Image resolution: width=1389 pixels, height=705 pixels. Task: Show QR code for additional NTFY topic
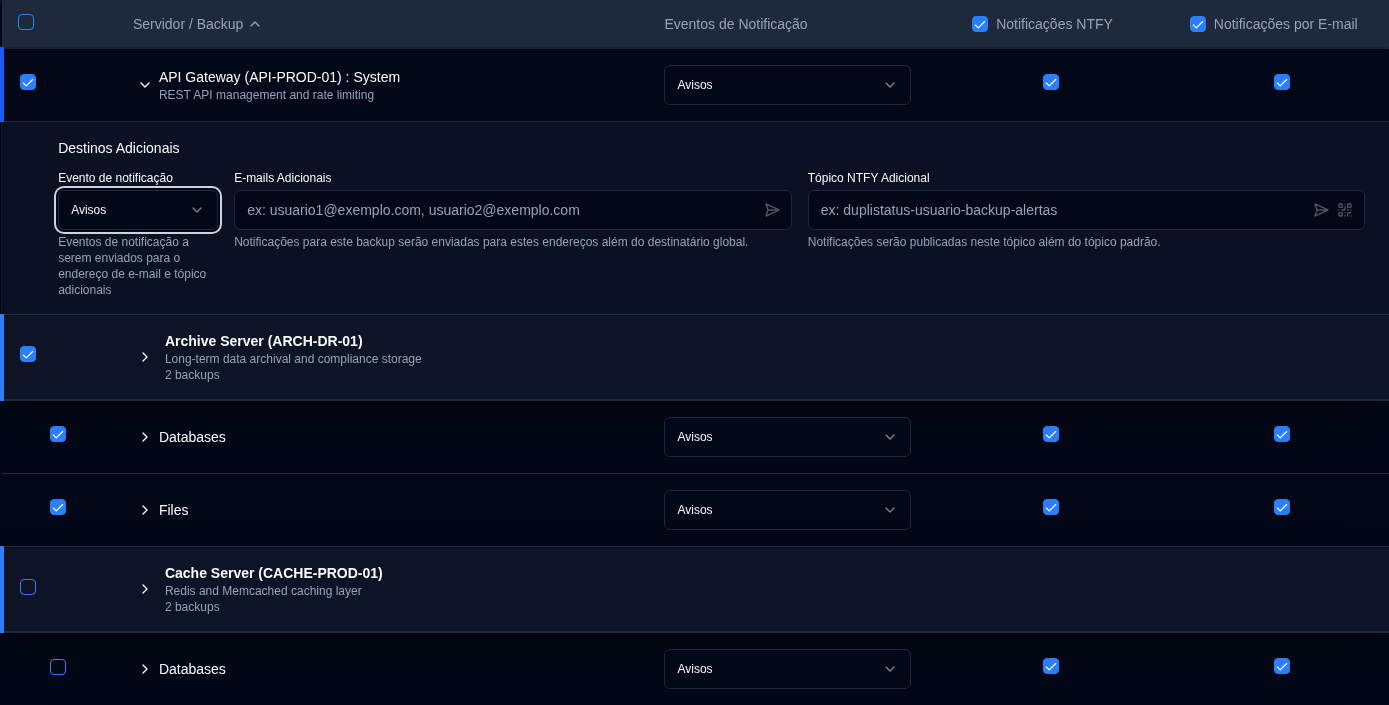(x=1345, y=210)
